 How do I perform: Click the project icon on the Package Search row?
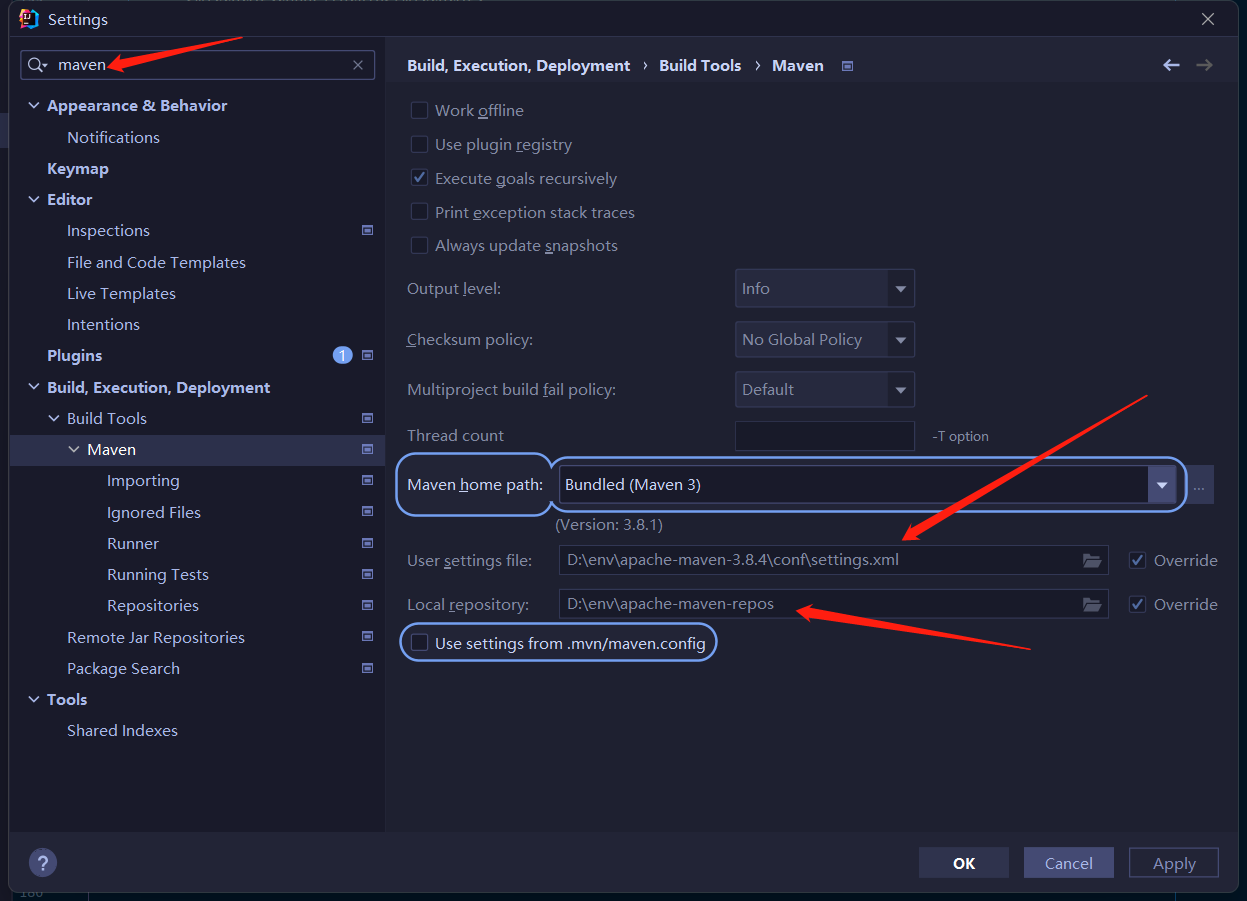pos(367,668)
